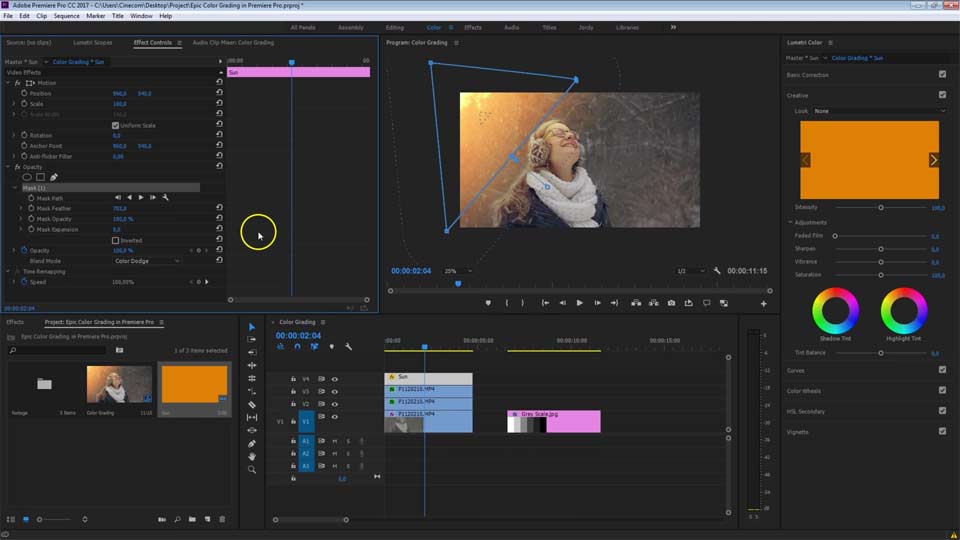Screen dimensions: 960x540
Task: Select the Zoom tool magnifier
Action: click(x=252, y=470)
